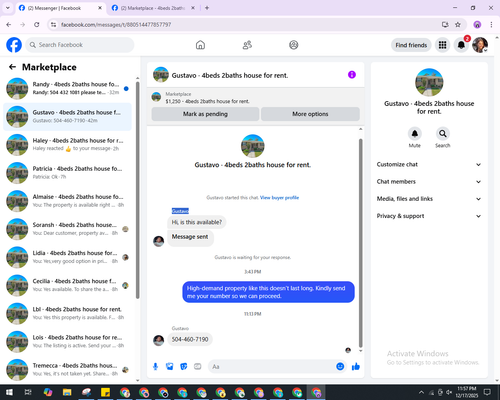The image size is (500, 400).
Task: Expand Privacy & support section
Action: click(x=429, y=216)
